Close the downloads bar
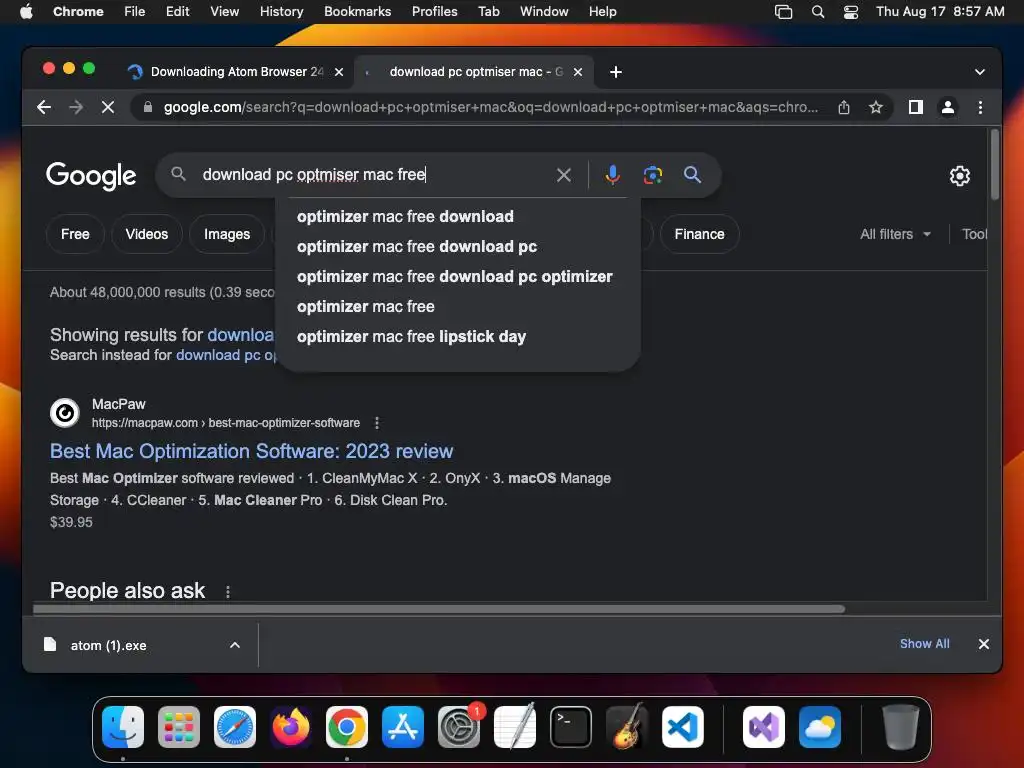The width and height of the screenshot is (1024, 768). click(984, 645)
